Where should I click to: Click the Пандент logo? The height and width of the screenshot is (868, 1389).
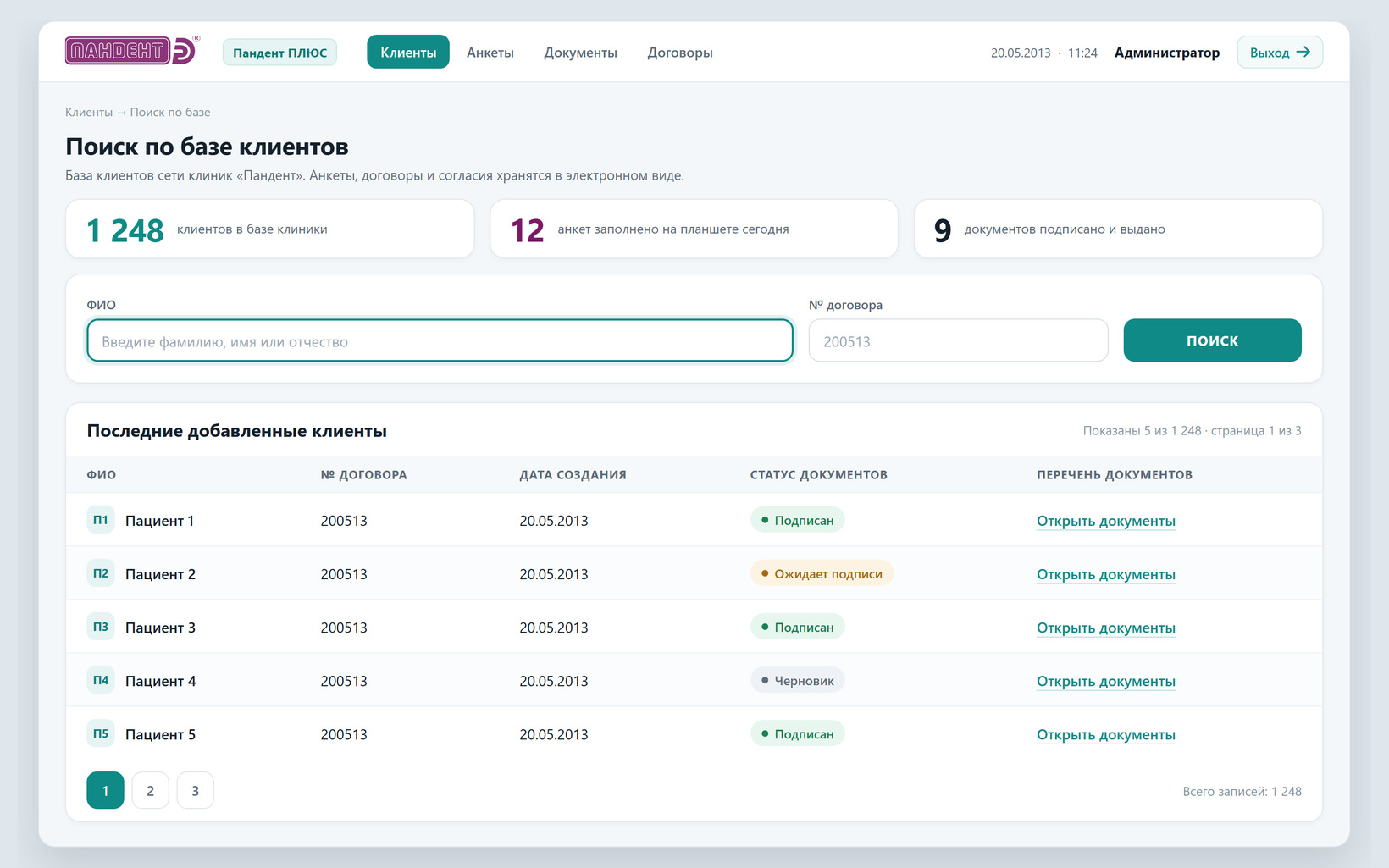pyautogui.click(x=133, y=51)
